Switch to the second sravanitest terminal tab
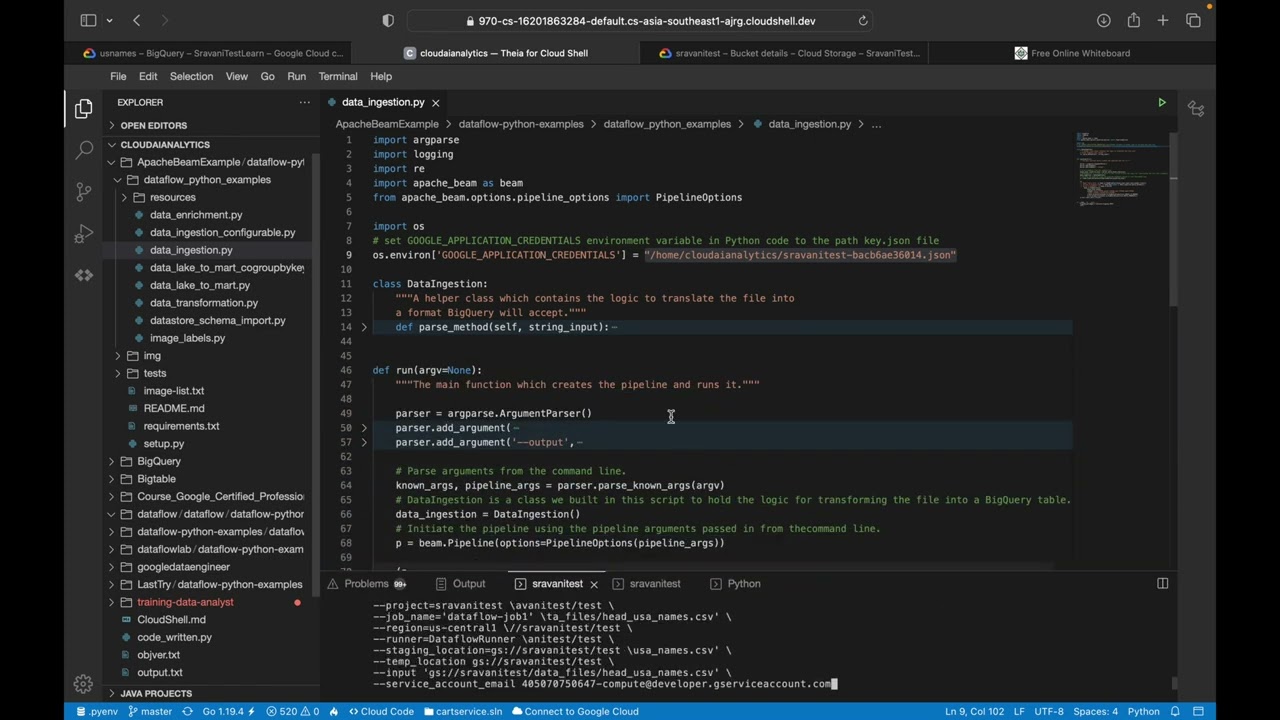Screen dimensions: 1280x720 pos(647,584)
